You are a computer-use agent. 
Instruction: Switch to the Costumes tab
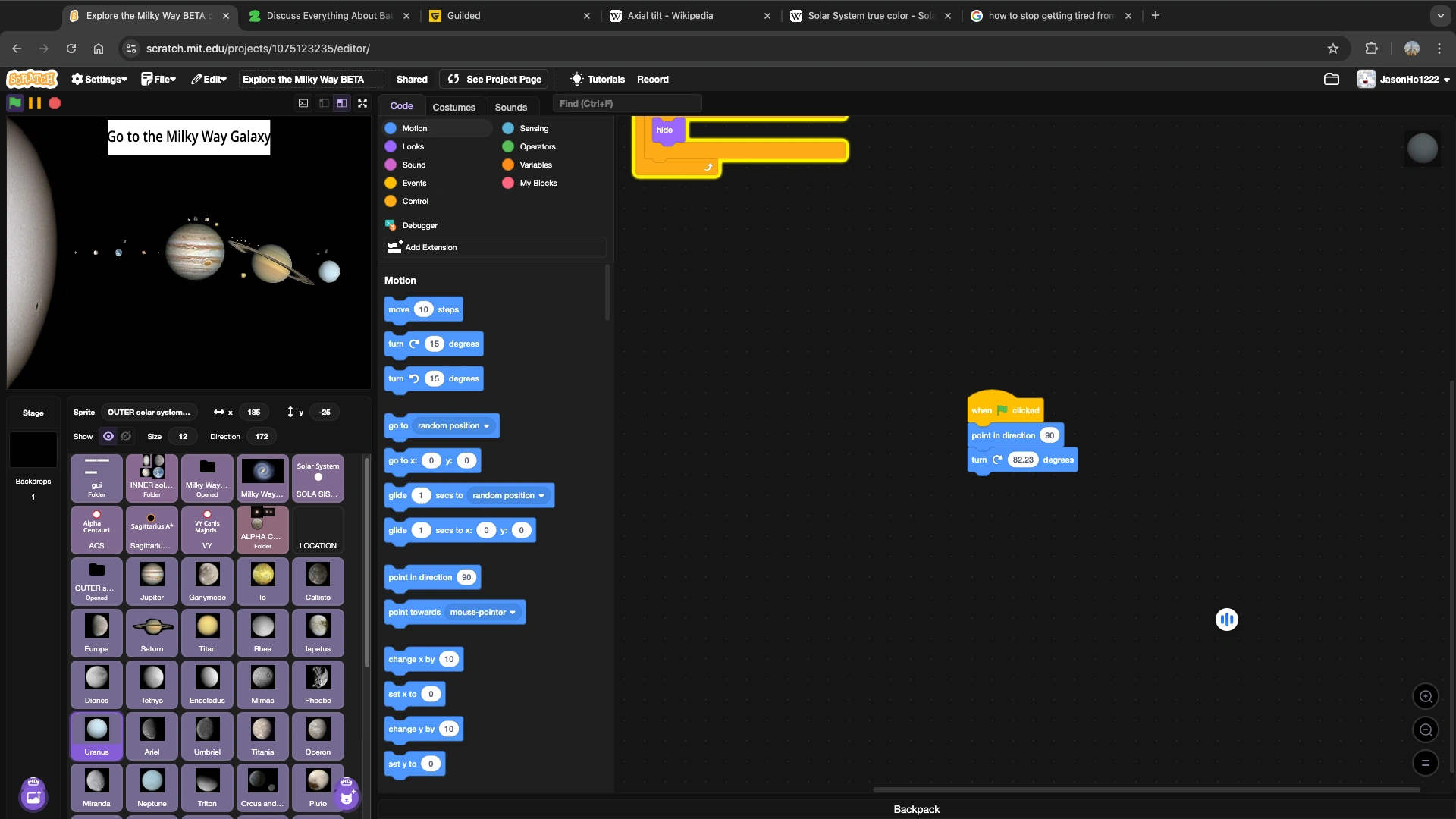[453, 107]
